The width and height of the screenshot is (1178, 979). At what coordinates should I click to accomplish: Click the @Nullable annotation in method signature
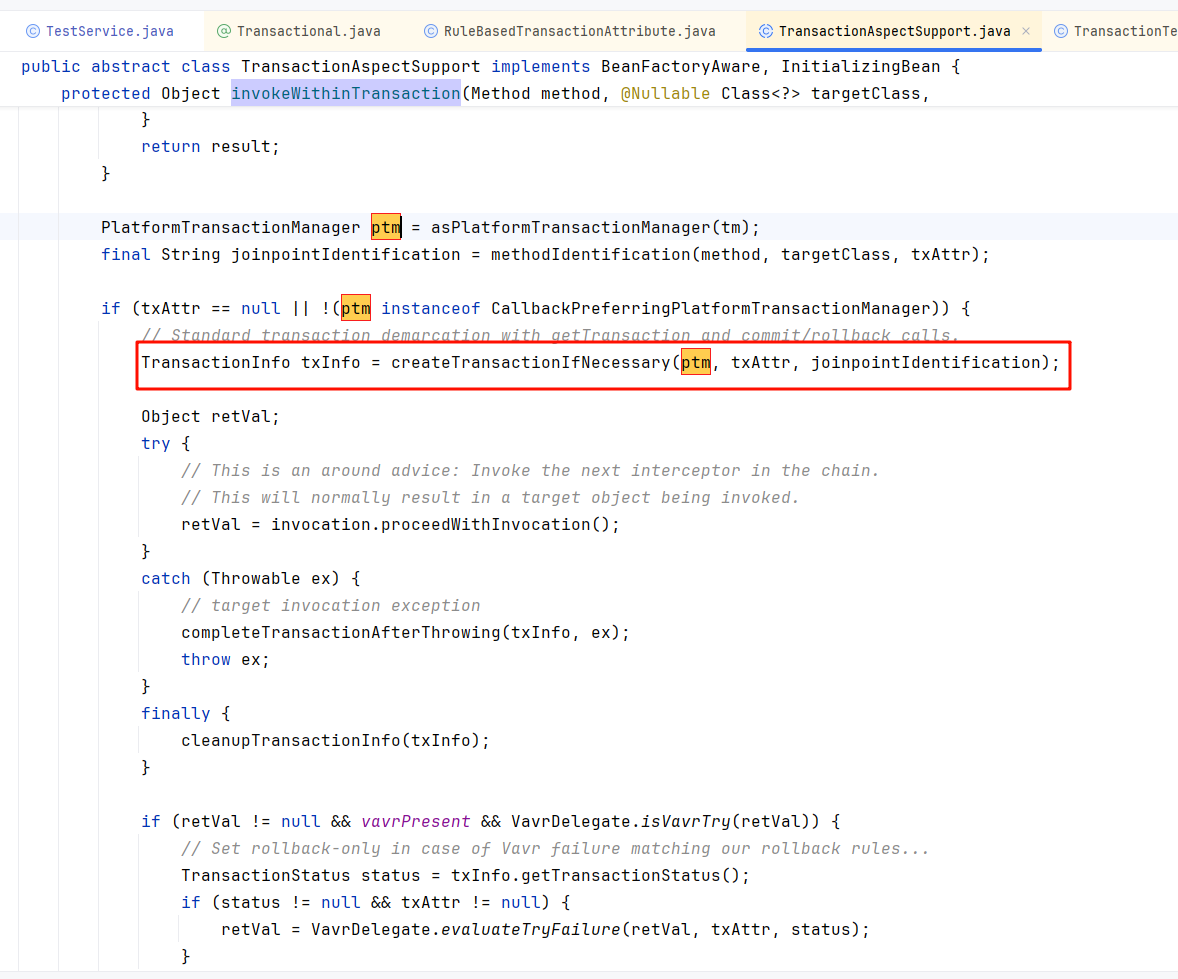(665, 94)
